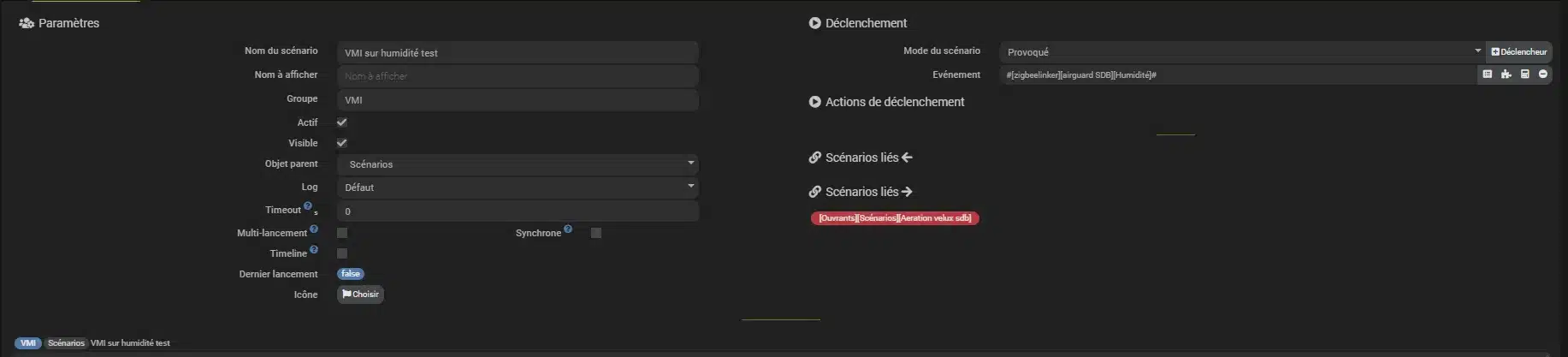
Task: Enable the Multi-lancement checkbox
Action: tap(342, 233)
